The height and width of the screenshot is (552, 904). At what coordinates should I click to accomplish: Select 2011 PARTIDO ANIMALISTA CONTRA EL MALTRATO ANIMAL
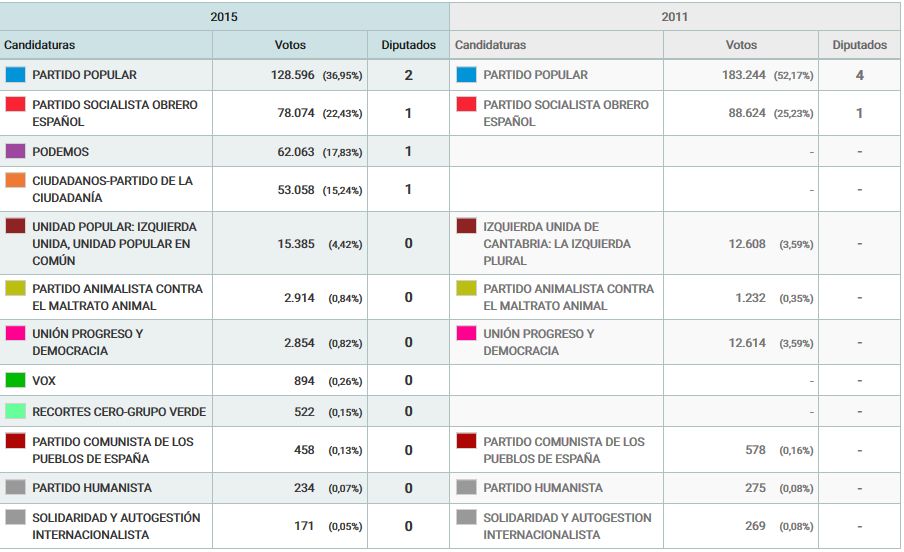pyautogui.click(x=568, y=297)
